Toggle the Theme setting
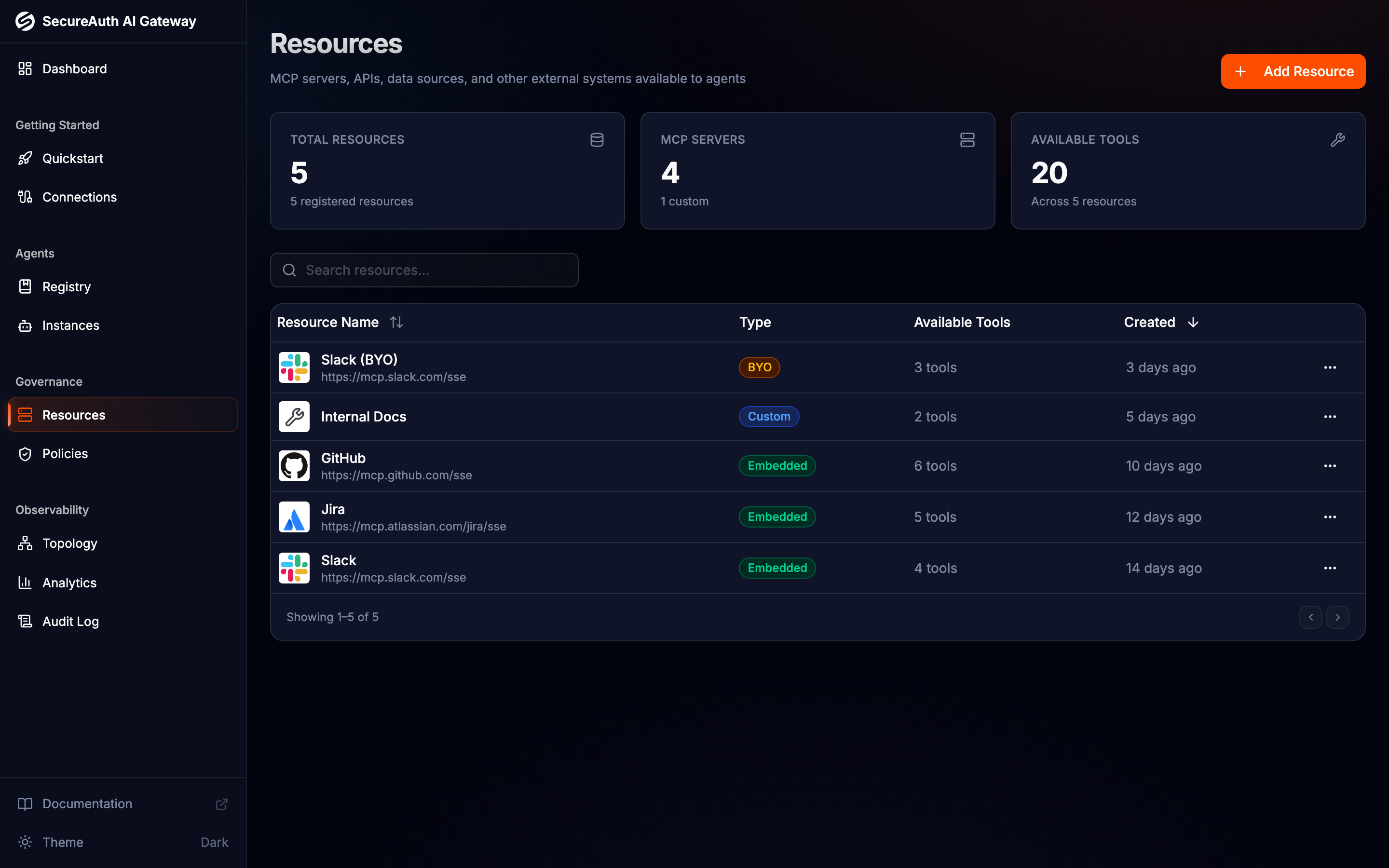The width and height of the screenshot is (1389, 868). click(123, 842)
